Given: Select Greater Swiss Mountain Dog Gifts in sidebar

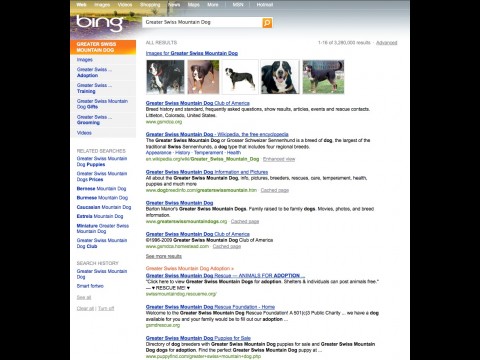Looking at the screenshot, I should tap(102, 104).
